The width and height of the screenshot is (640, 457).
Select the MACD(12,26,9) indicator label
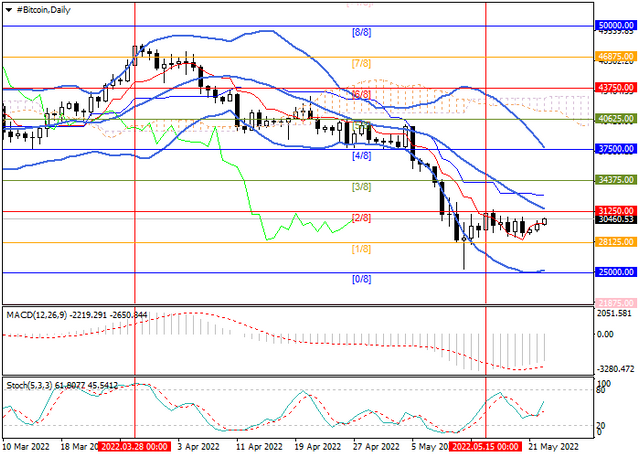click(x=38, y=315)
